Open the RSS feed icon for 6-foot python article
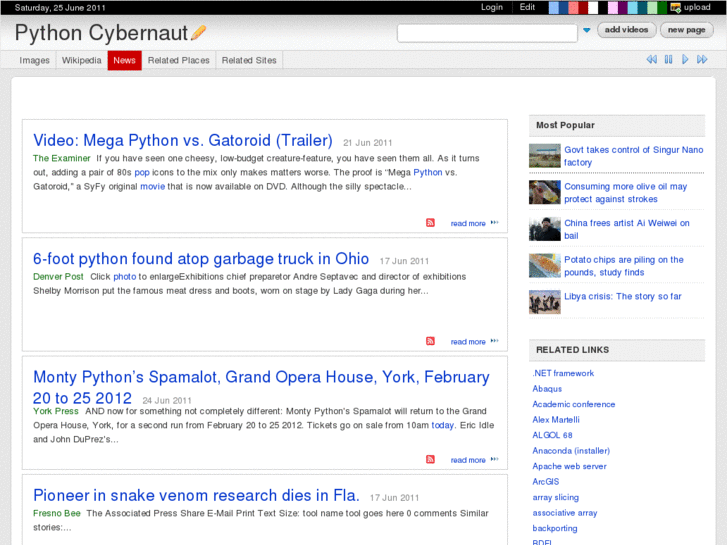Screen dimensions: 727x545 click(430, 341)
